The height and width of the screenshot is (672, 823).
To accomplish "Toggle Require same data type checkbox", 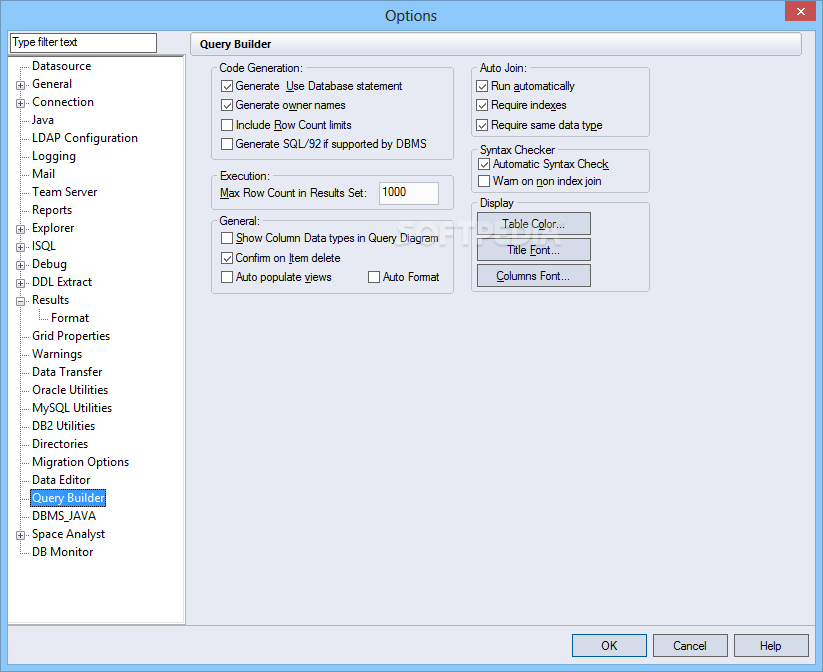I will 482,125.
